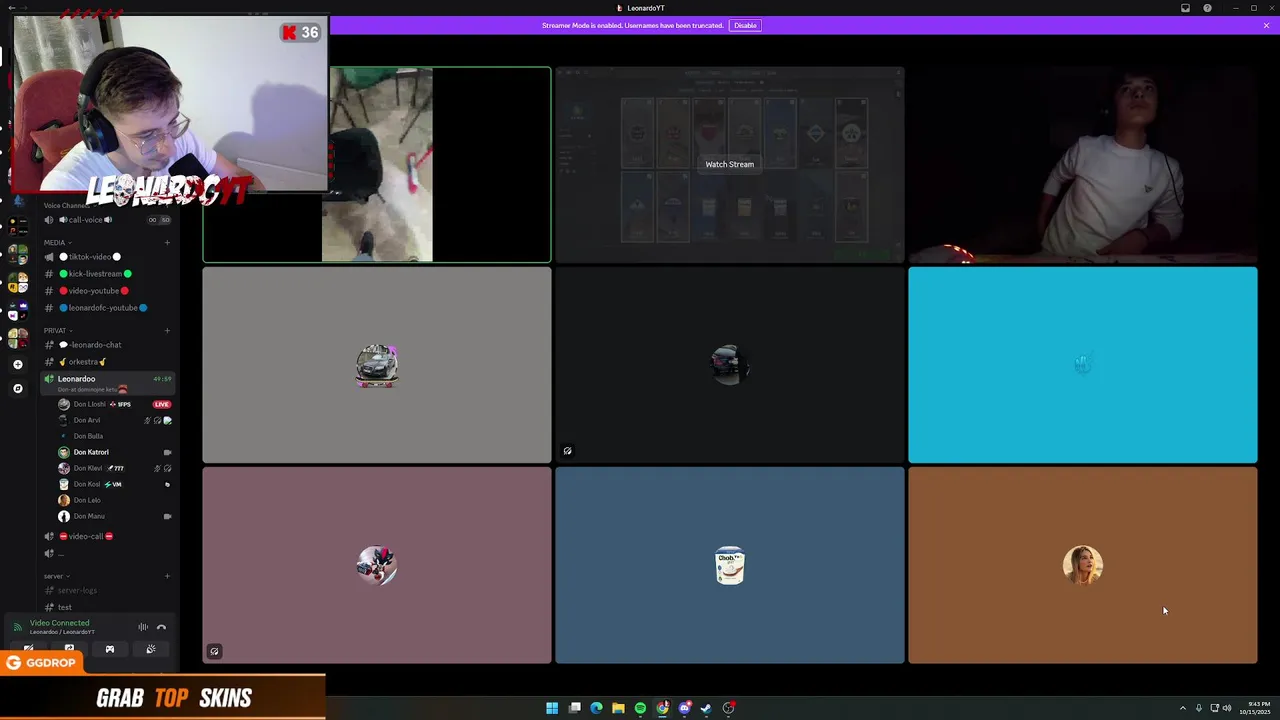1280x720 pixels.
Task: Select the gray tile with the car avatar
Action: coord(377,365)
